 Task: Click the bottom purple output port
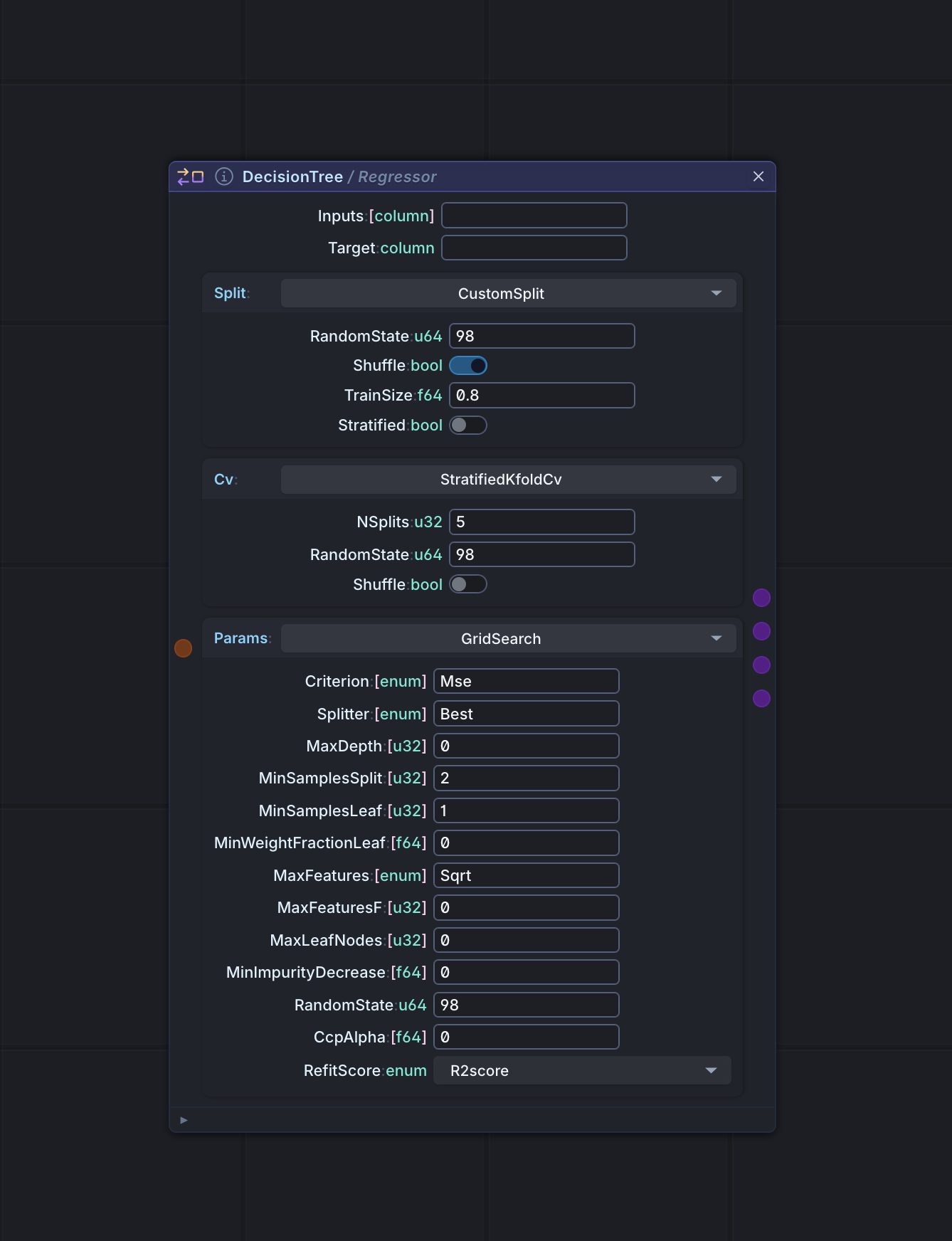(x=761, y=699)
